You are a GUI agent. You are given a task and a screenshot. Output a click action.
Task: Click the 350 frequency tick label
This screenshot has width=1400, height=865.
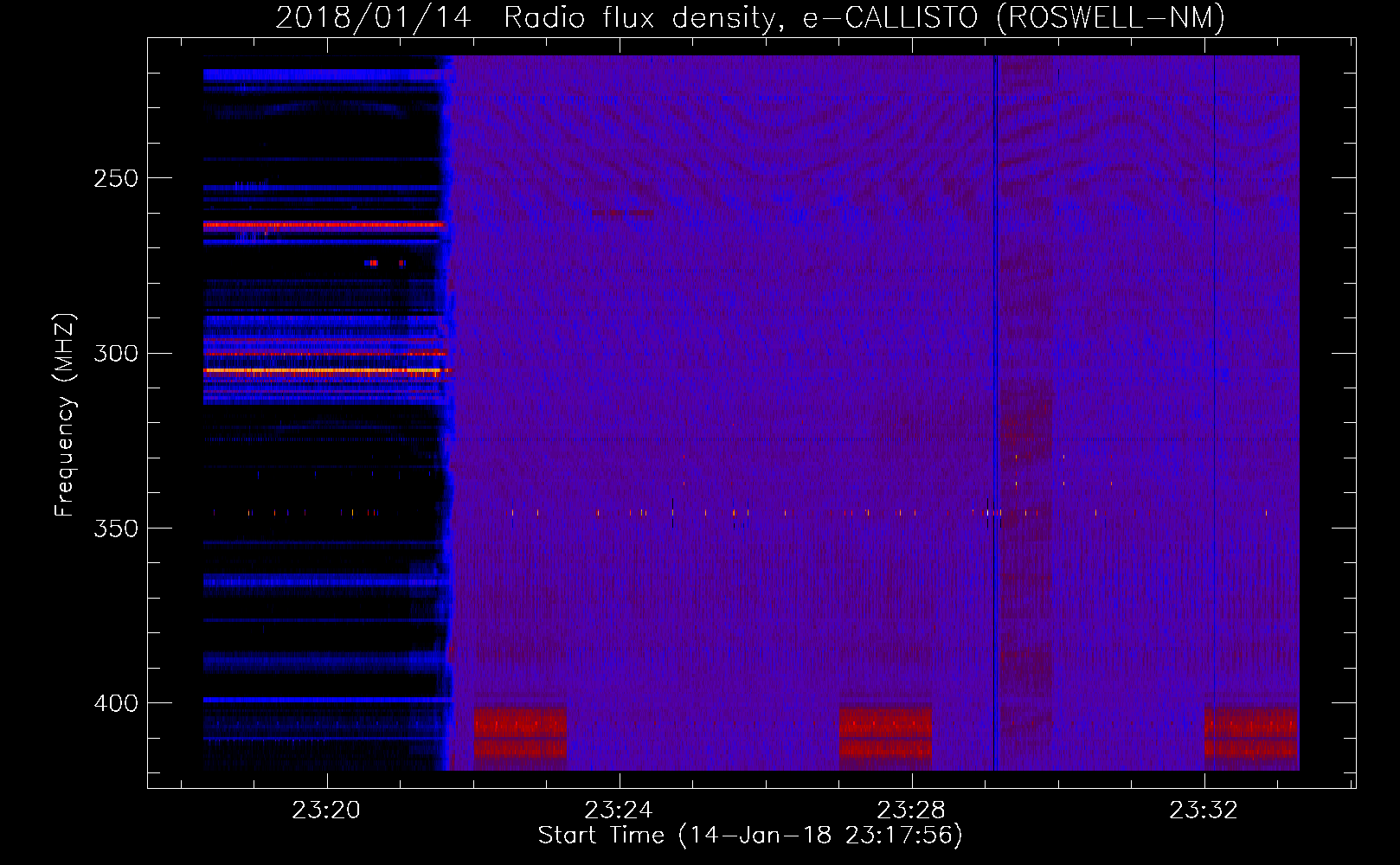point(116,529)
